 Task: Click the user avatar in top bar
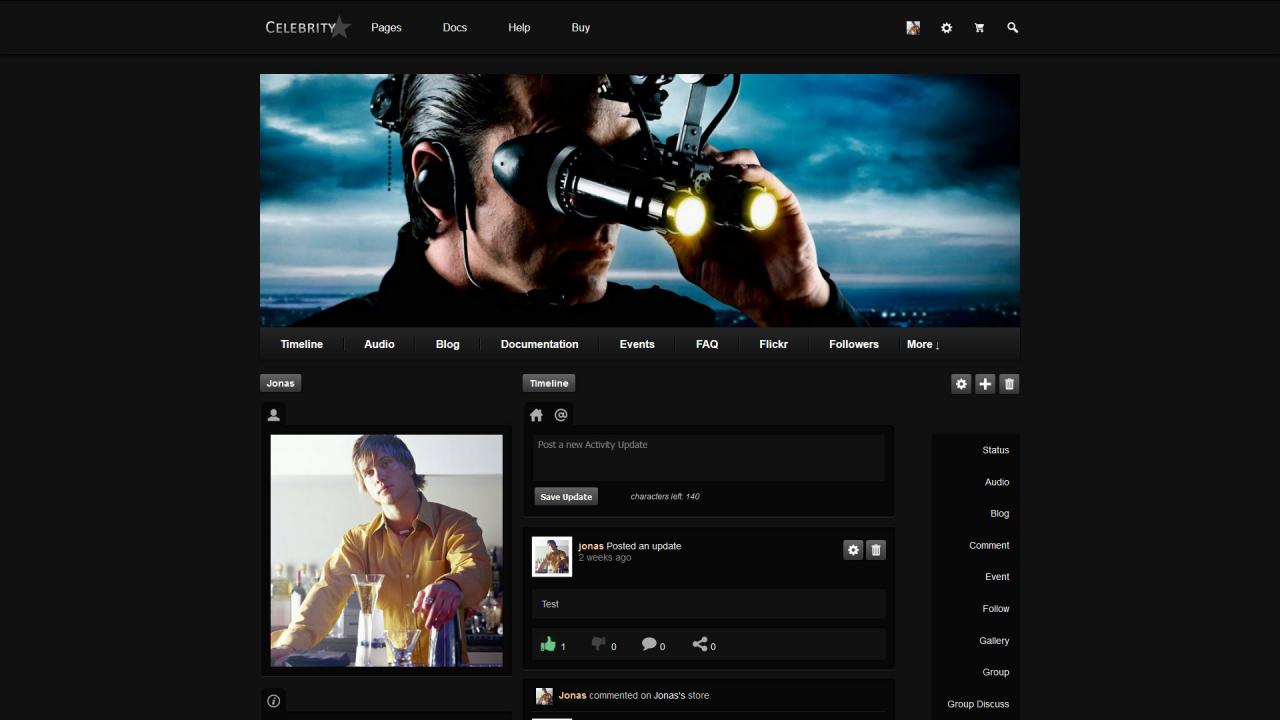click(x=913, y=28)
